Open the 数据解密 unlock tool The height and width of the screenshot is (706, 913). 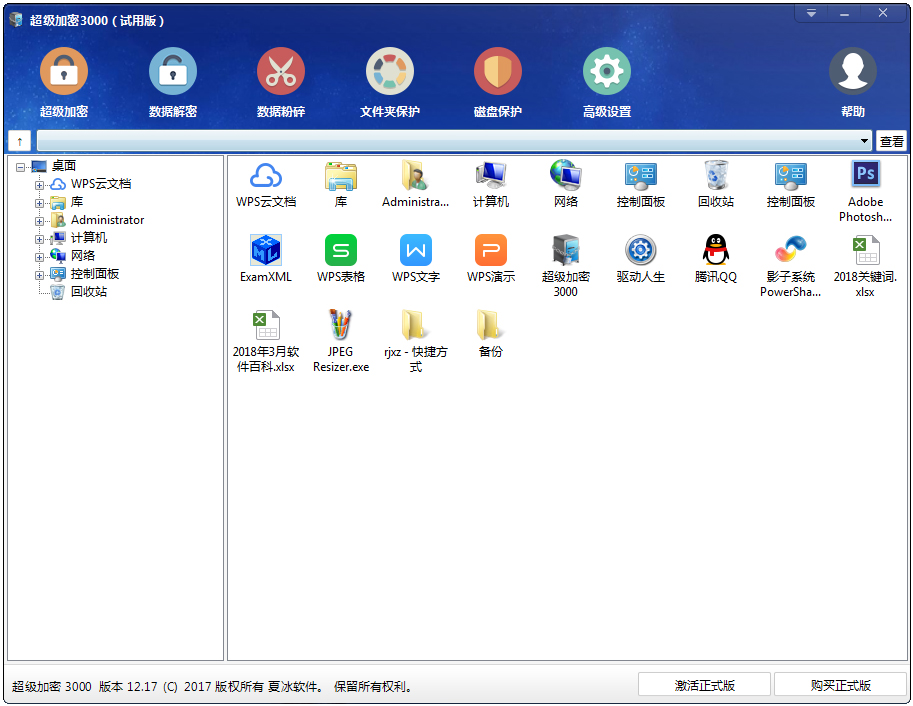173,72
